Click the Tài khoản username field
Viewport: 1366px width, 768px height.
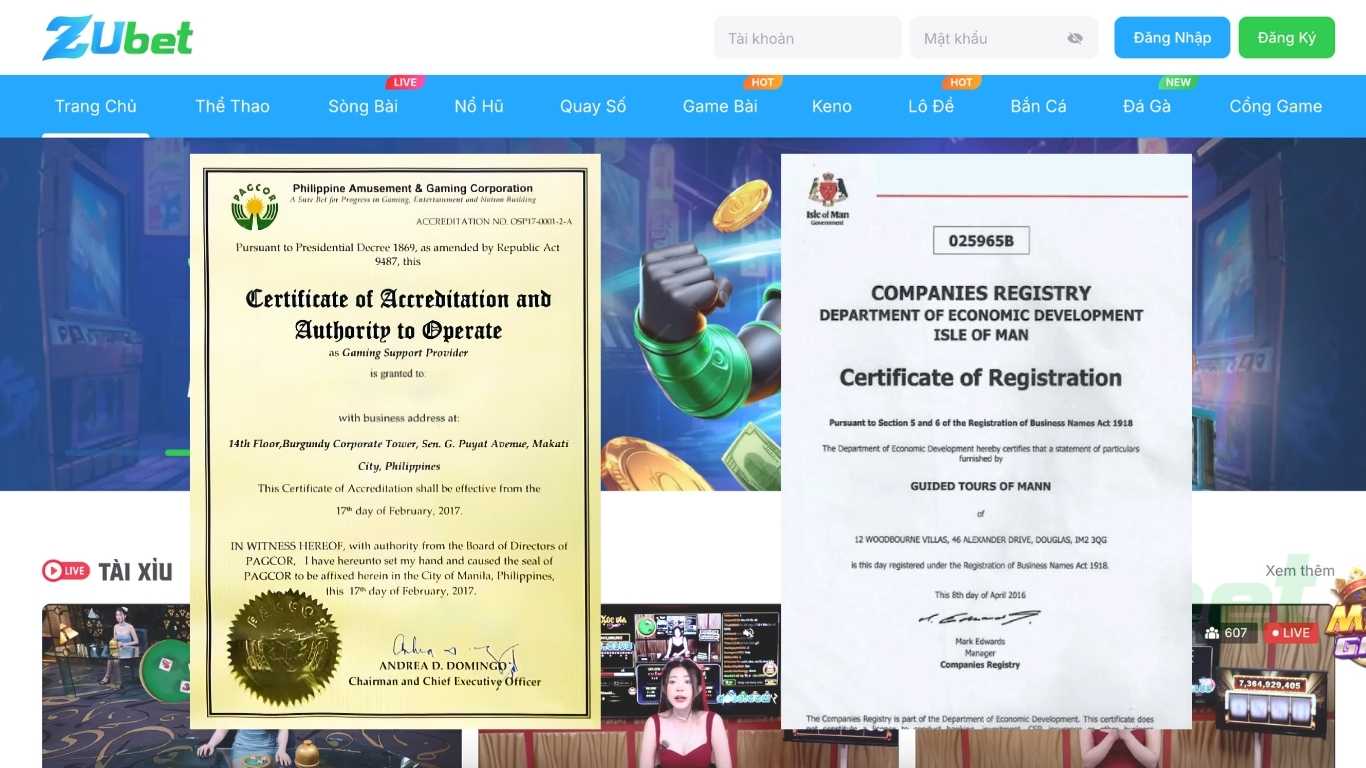point(807,38)
